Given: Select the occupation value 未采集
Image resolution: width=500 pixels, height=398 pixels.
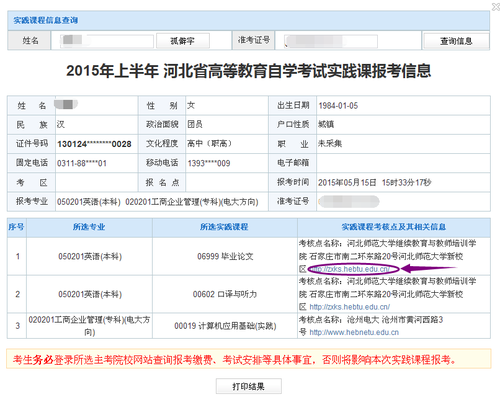Looking at the screenshot, I should [330, 143].
